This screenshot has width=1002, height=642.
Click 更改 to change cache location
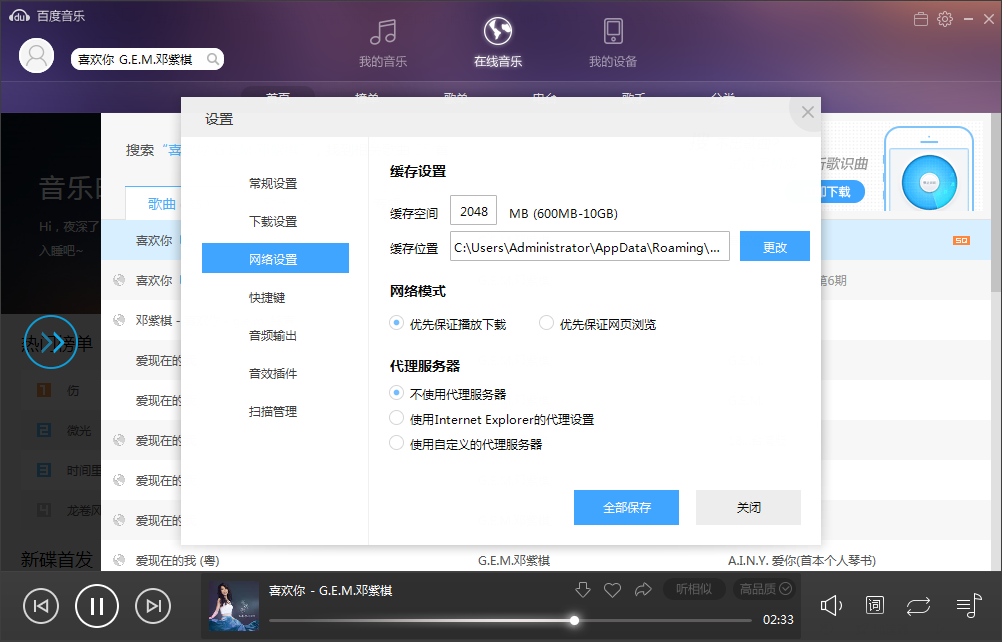coord(774,247)
